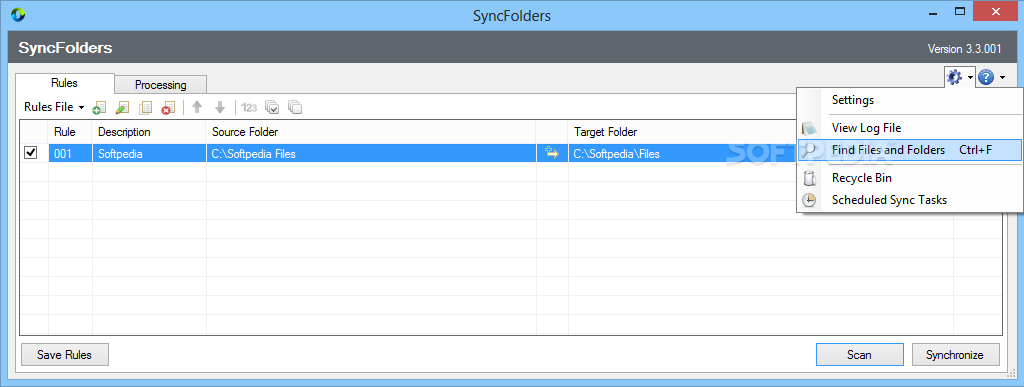
Task: Move rule up with the arrow icon
Action: [197, 107]
